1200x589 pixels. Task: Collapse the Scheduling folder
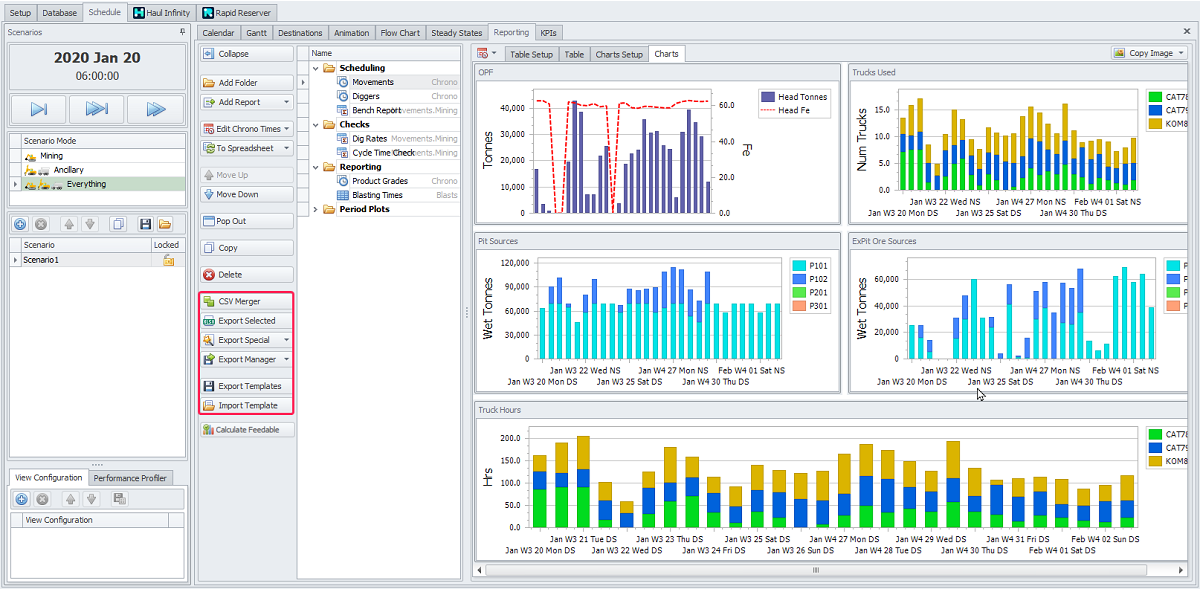(x=317, y=68)
